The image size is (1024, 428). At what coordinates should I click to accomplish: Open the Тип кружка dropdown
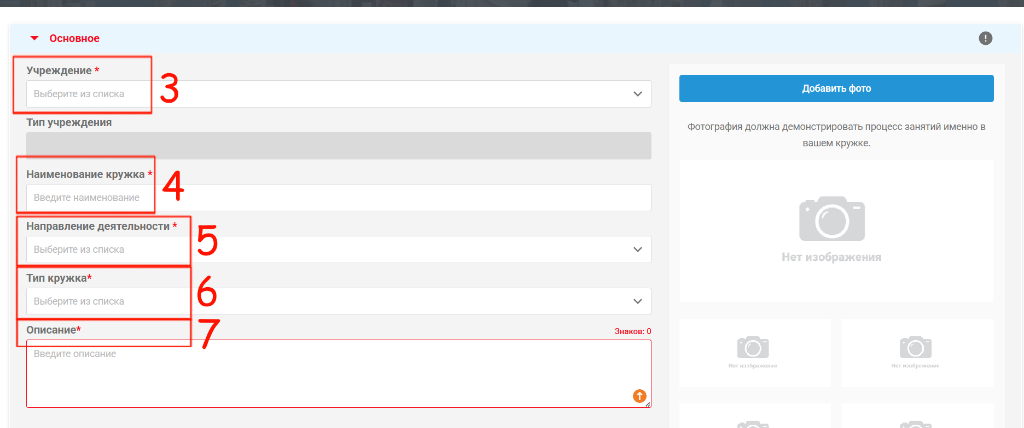(338, 301)
